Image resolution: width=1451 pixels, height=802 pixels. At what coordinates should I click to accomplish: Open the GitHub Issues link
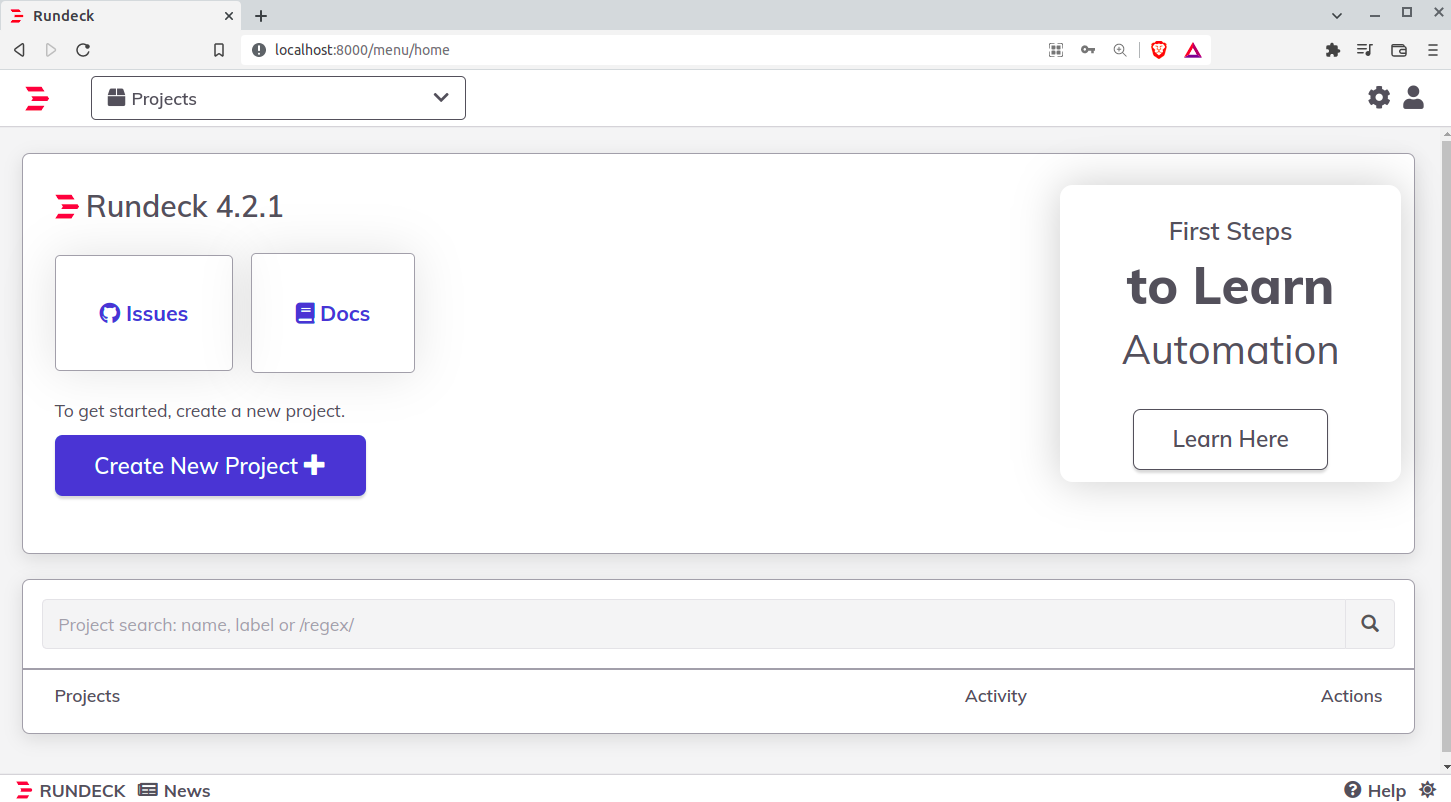[144, 313]
